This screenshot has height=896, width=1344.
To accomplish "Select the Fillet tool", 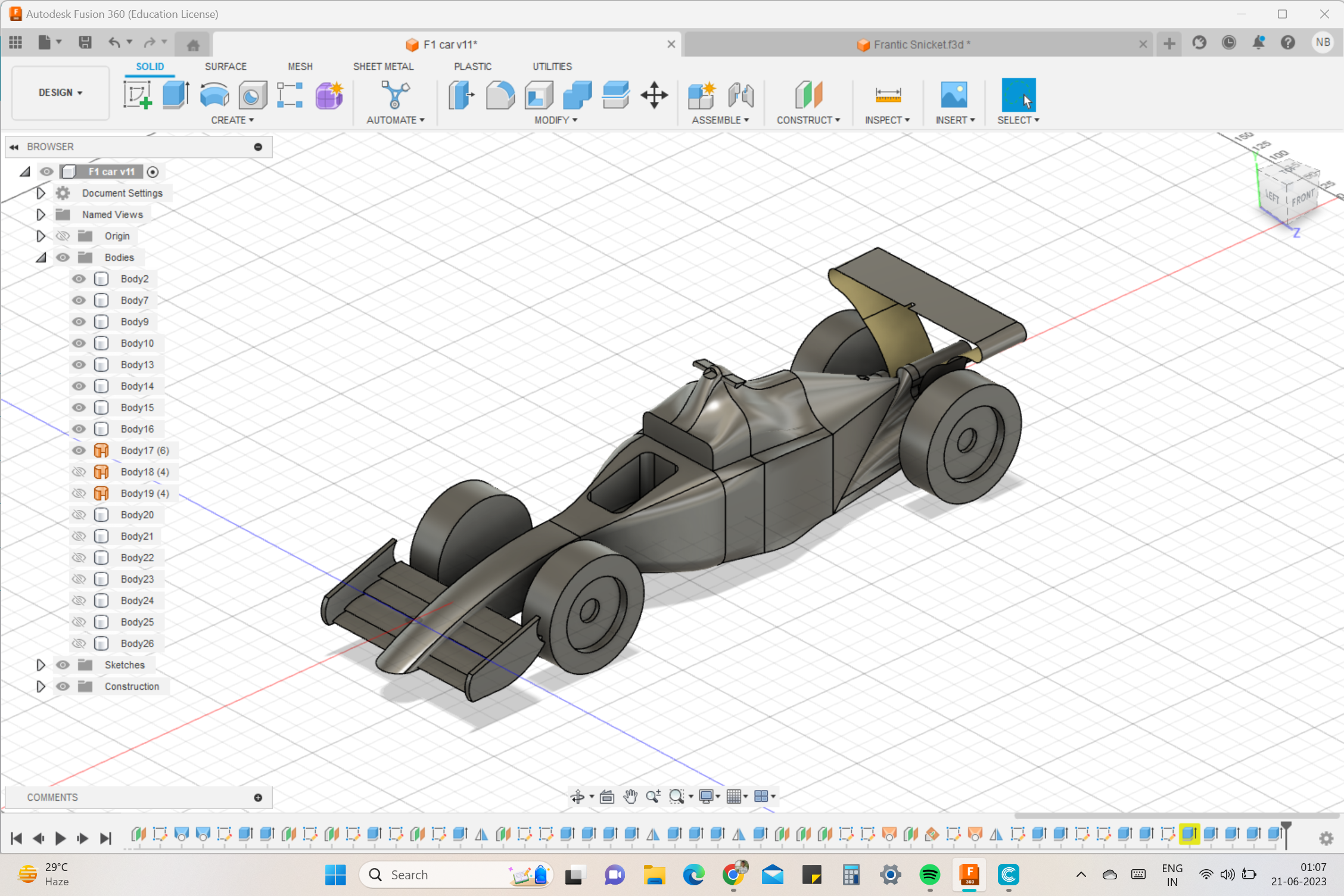I will [x=500, y=94].
